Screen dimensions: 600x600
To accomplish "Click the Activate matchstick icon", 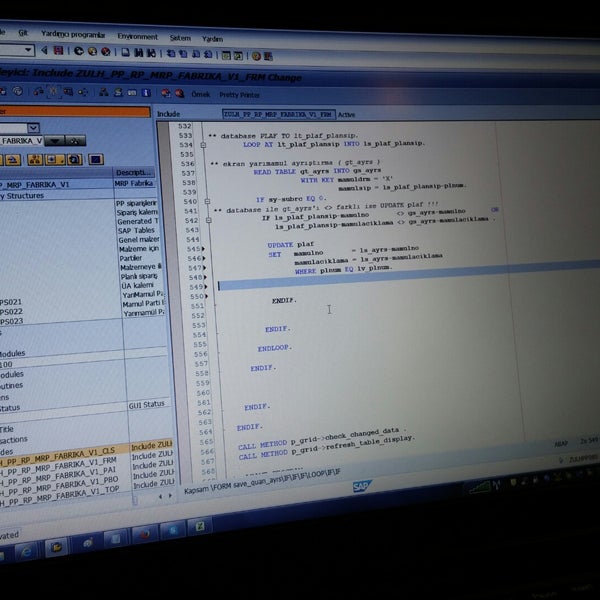I will click(53, 91).
